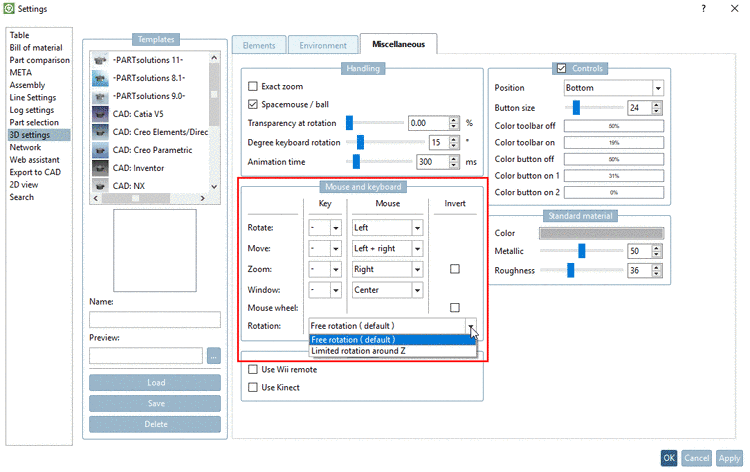
Task: Select the PARTsolutions 9.0 template icon
Action: tap(100, 96)
